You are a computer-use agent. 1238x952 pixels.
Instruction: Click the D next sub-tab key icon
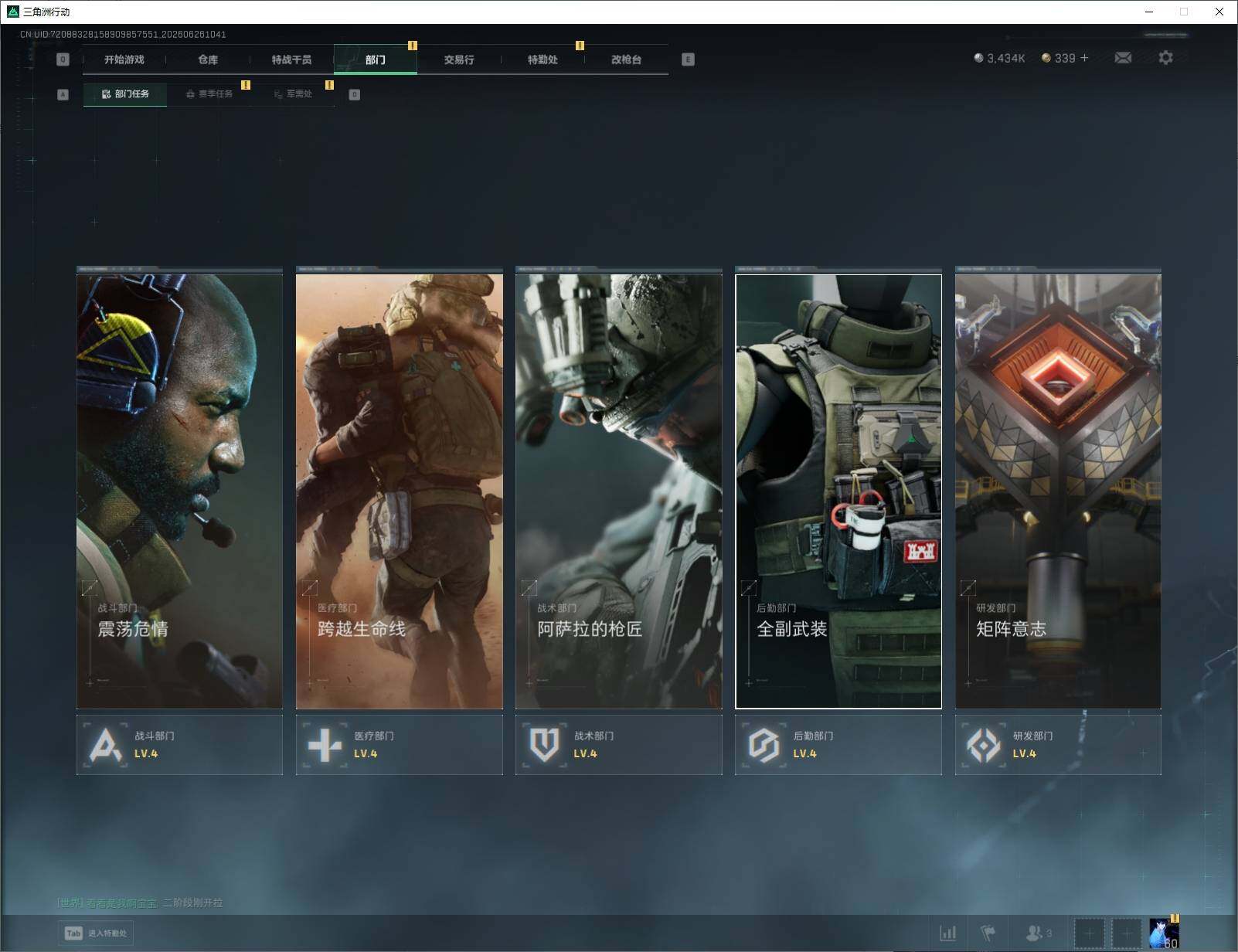pos(355,94)
